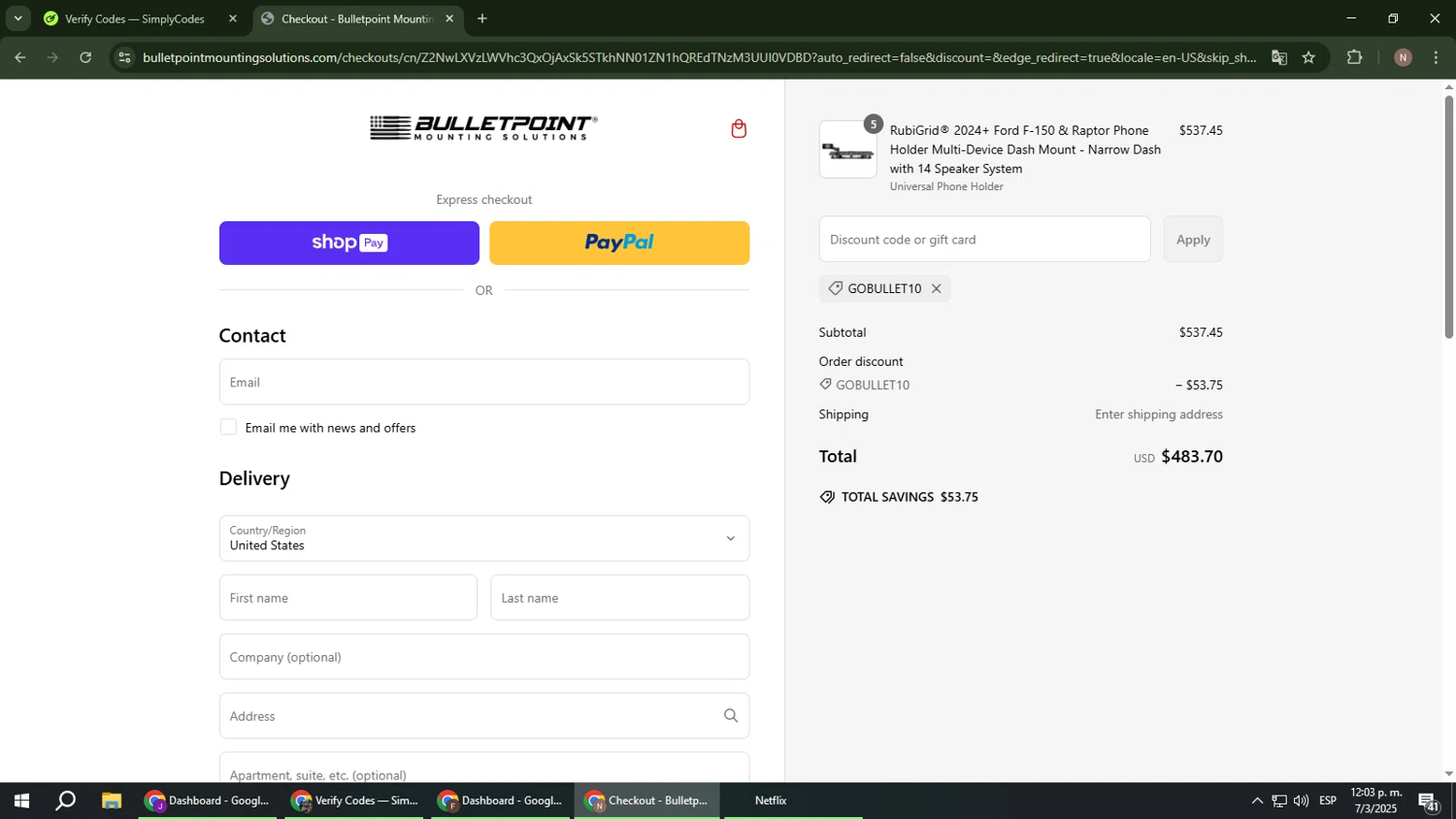Toggle Email me with news and offers
The height and width of the screenshot is (819, 1456).
228,427
